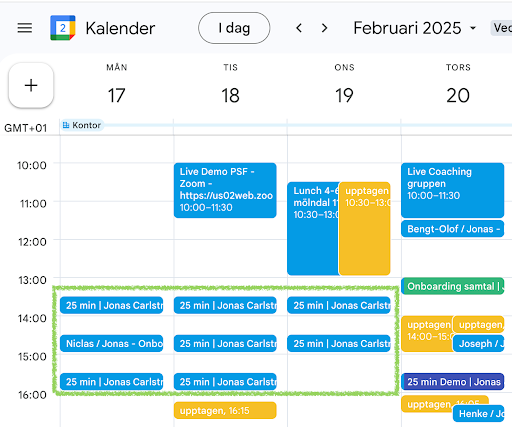Open the Vecka view selector
This screenshot has width=512, height=427.
click(501, 28)
